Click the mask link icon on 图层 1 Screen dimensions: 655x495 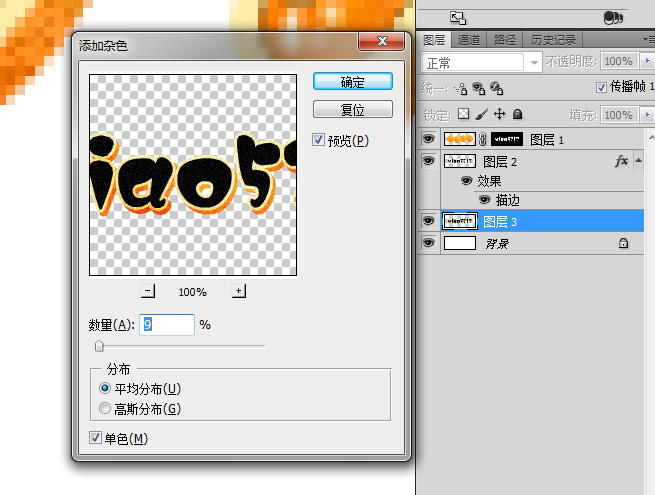pyautogui.click(x=480, y=141)
